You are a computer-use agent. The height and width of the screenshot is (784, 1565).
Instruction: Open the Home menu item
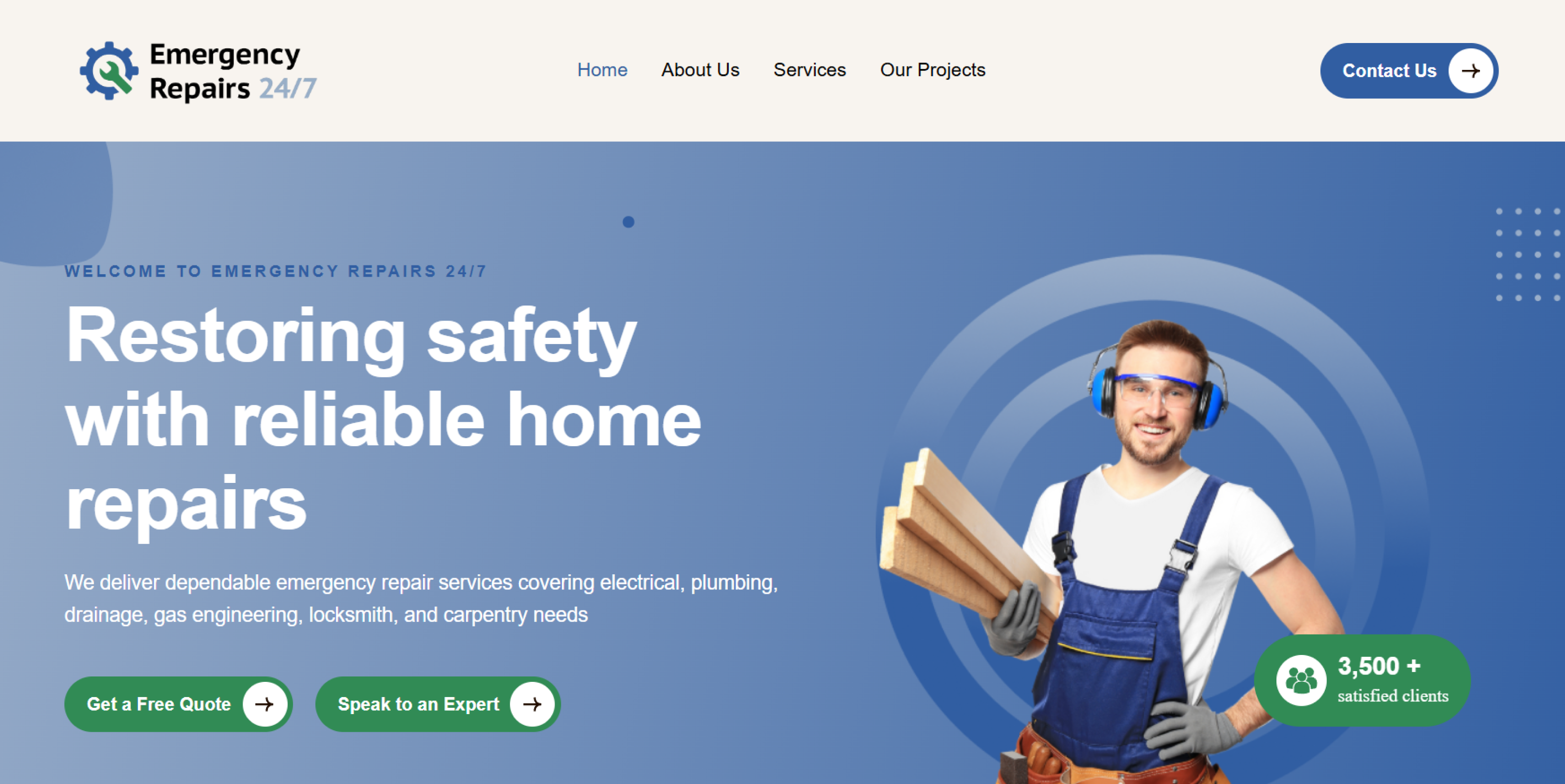point(602,70)
